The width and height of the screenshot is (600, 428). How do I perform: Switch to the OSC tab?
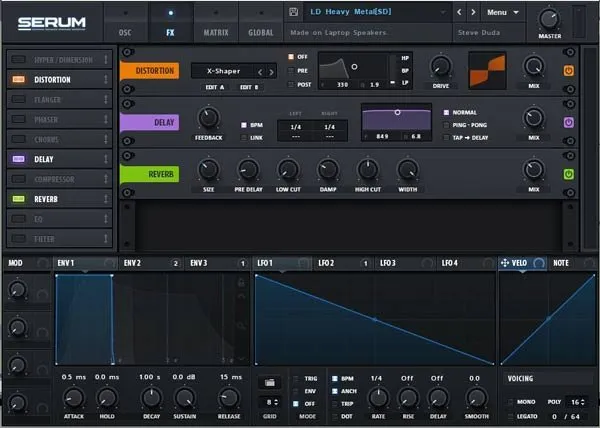click(x=126, y=24)
